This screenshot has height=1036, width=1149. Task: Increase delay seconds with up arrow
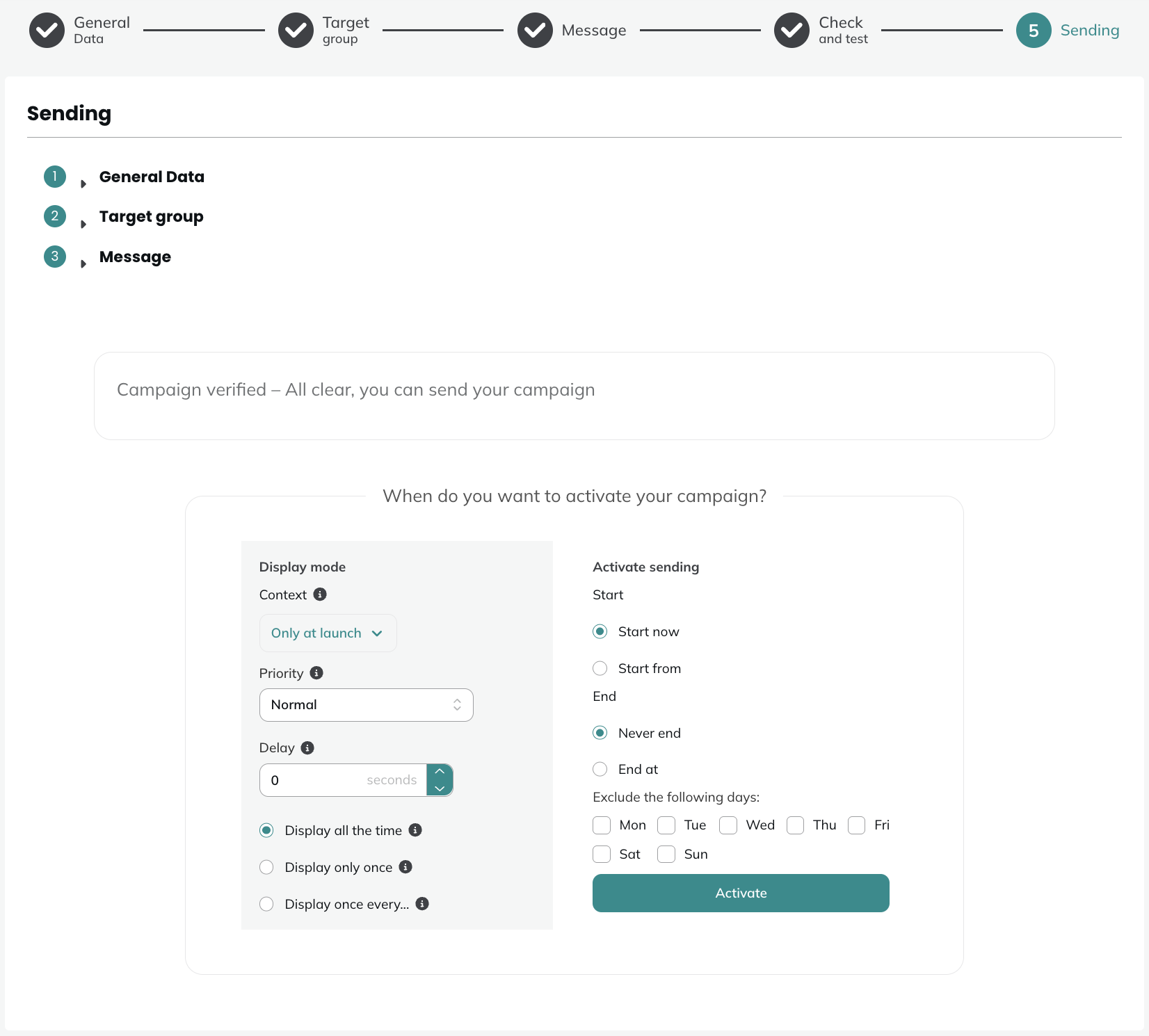(440, 772)
